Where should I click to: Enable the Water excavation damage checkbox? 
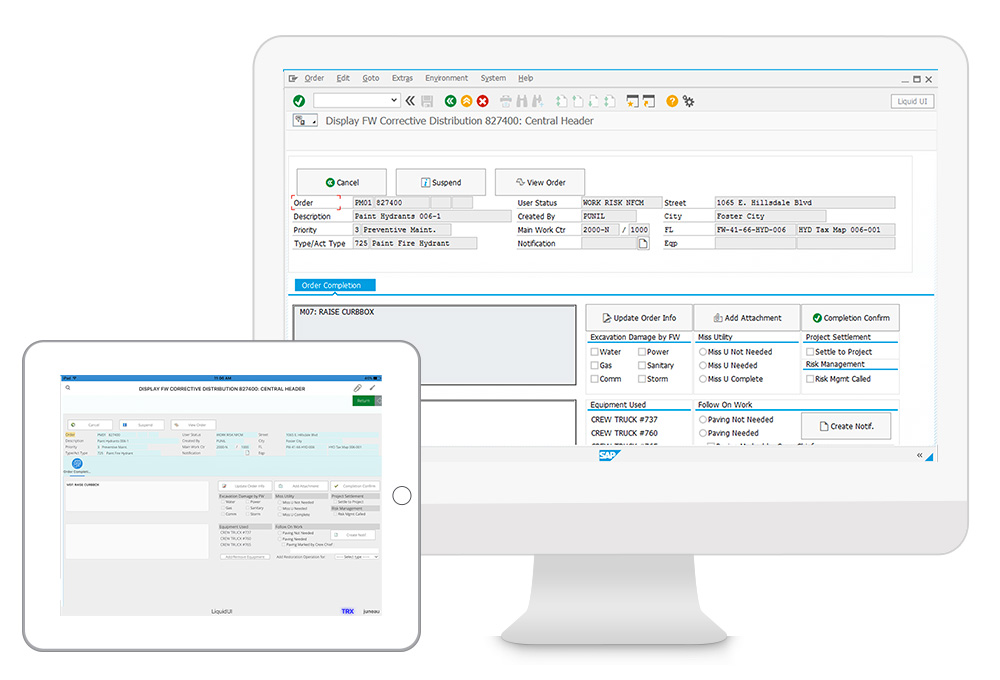595,352
